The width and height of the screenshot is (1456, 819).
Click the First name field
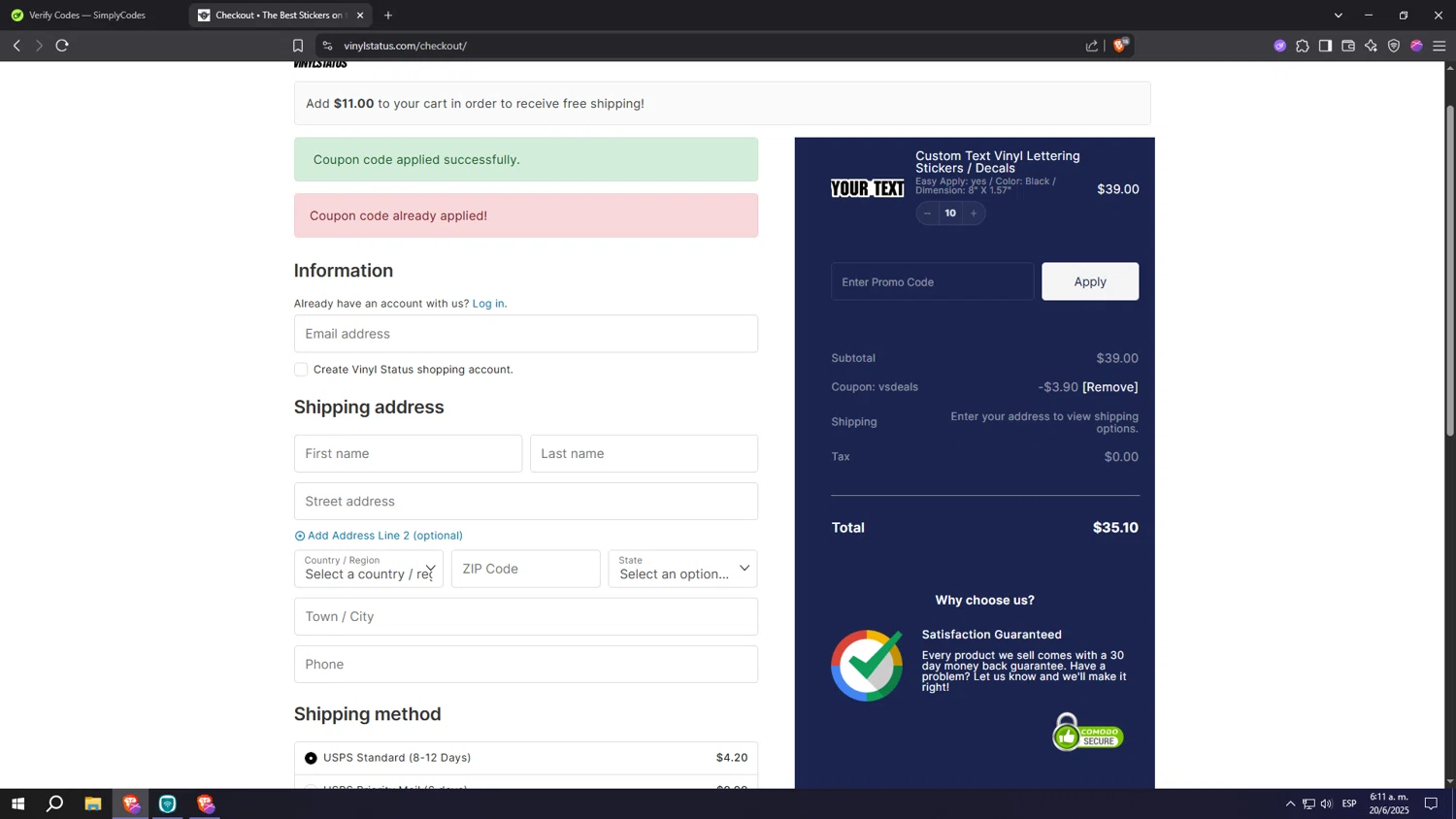click(408, 454)
